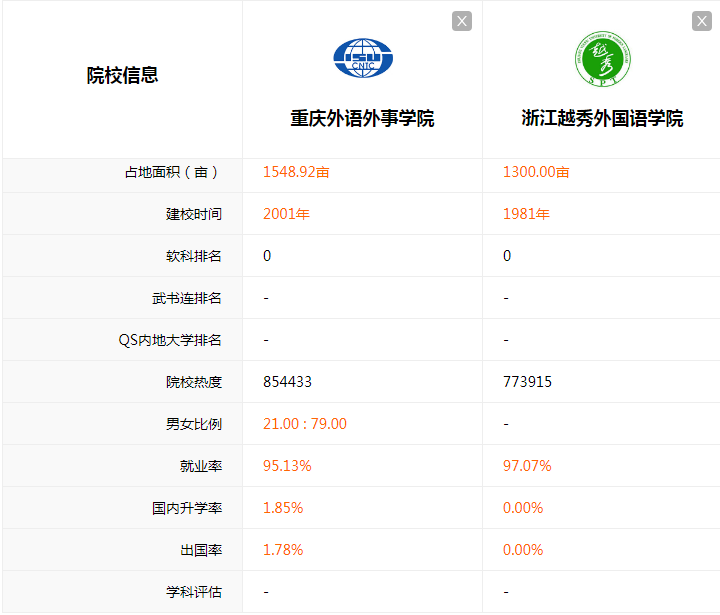
Task: Click the 浙江越秀外国语学院 green emblem
Action: click(x=602, y=59)
